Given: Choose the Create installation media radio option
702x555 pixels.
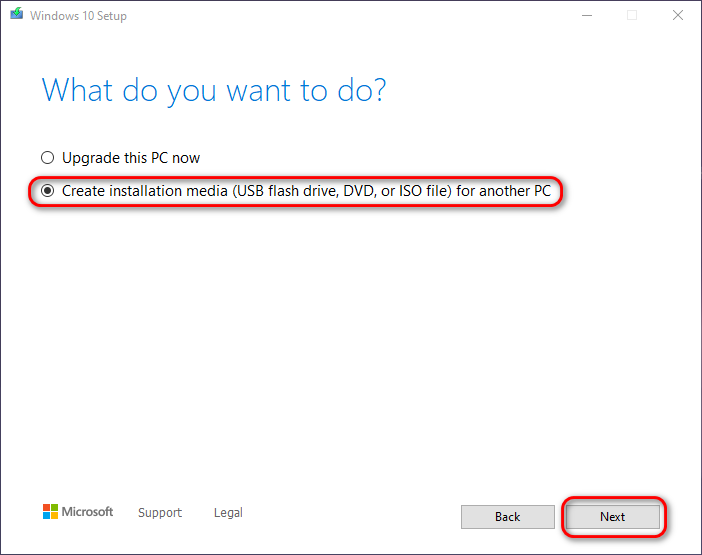Looking at the screenshot, I should (x=47, y=191).
